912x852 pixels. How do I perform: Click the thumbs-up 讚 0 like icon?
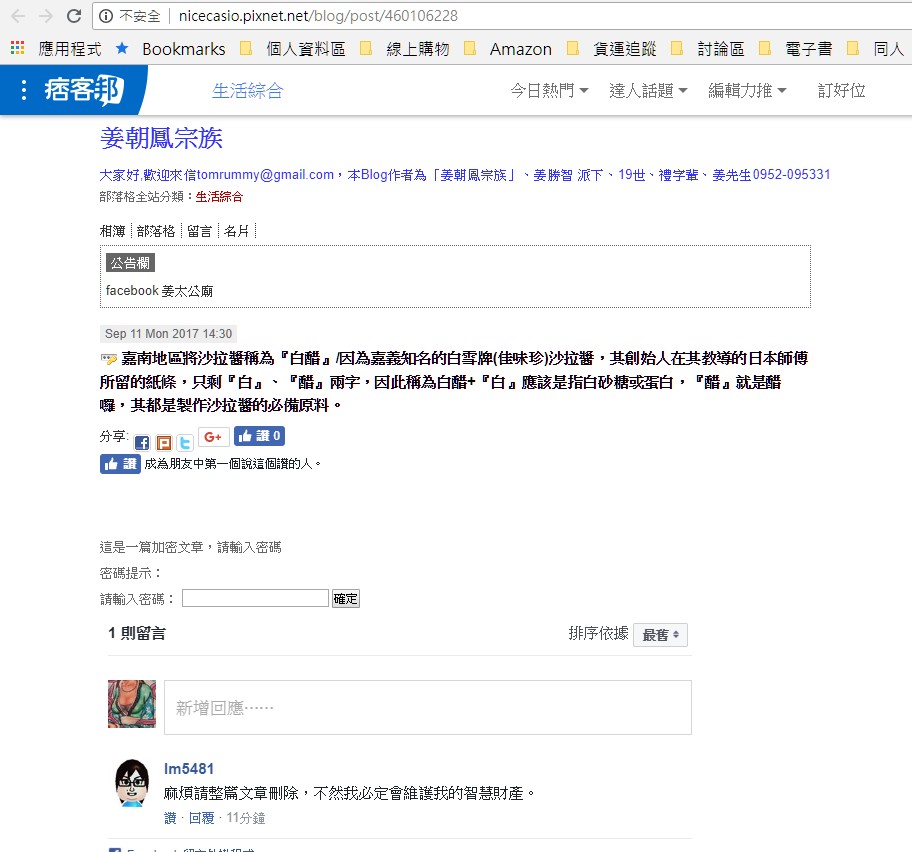click(259, 436)
